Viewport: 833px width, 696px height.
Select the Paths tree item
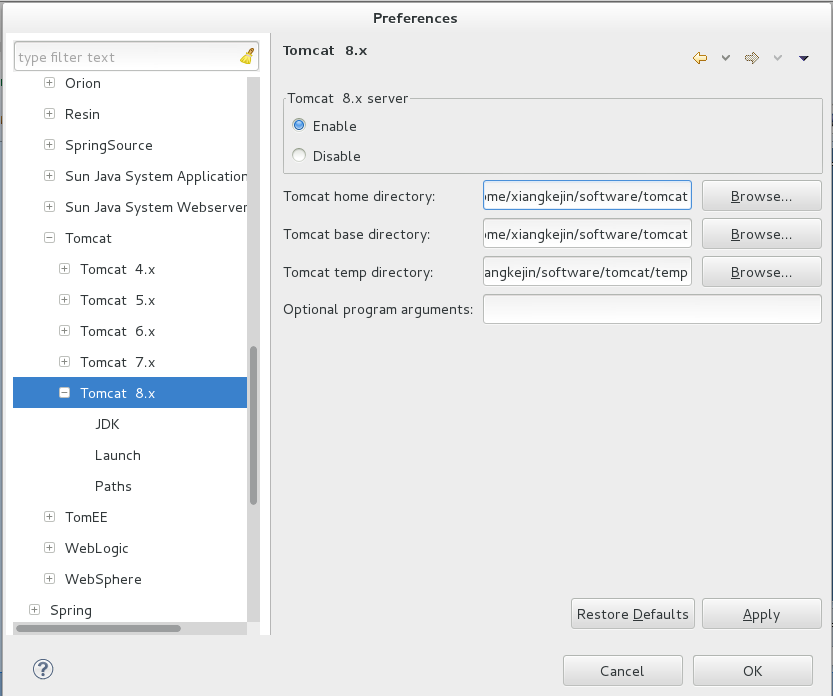[x=113, y=486]
